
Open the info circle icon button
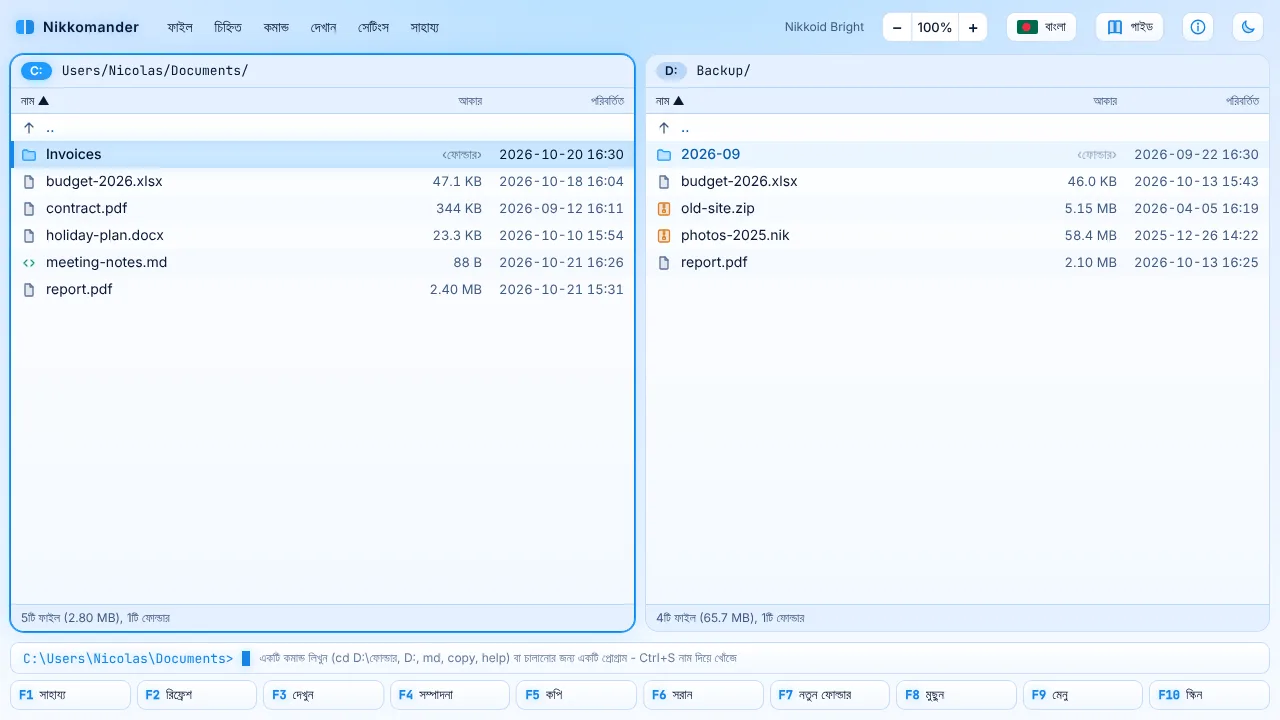pyautogui.click(x=1198, y=27)
